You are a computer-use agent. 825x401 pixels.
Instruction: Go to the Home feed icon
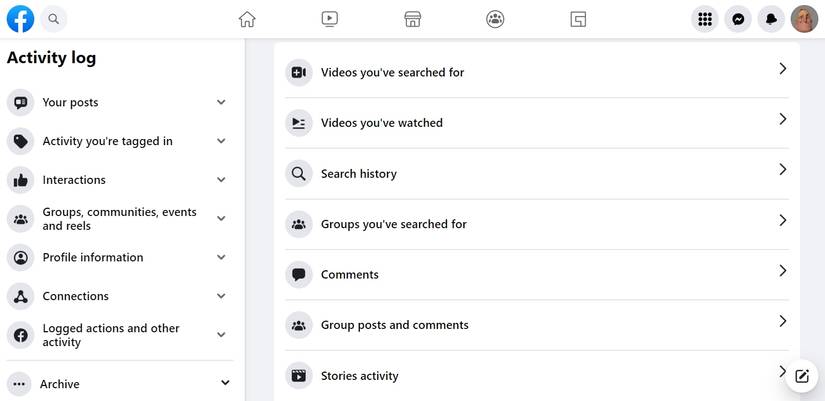247,19
